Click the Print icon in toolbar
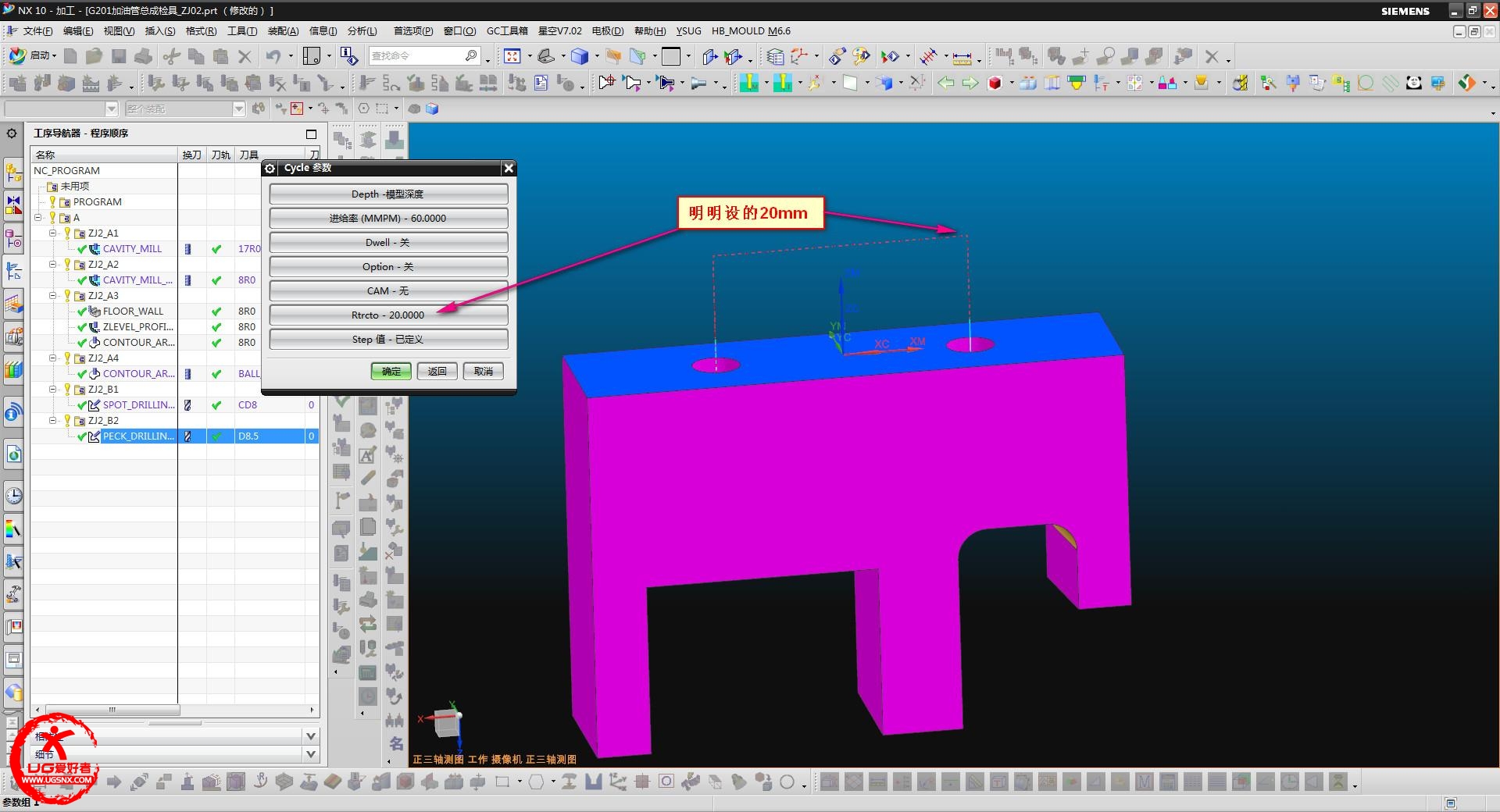The height and width of the screenshot is (812, 1500). click(144, 56)
